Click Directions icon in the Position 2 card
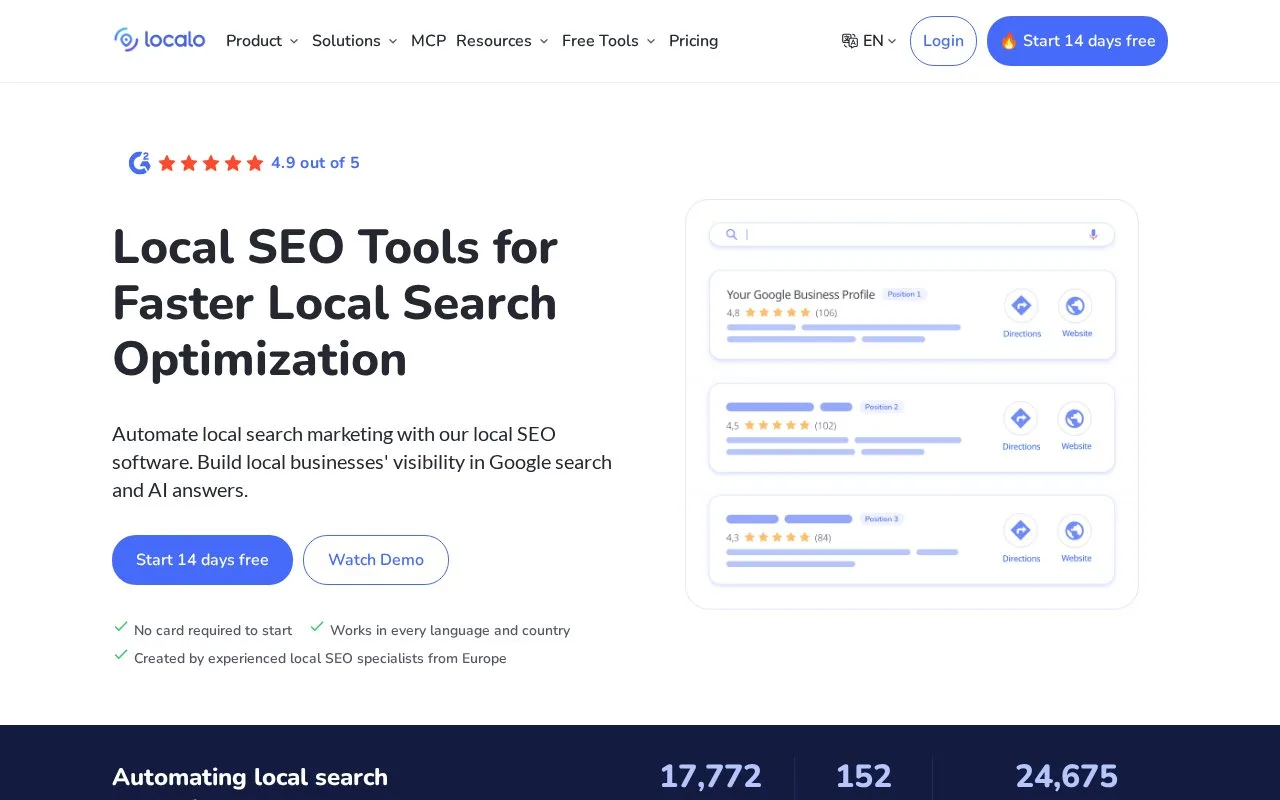This screenshot has height=800, width=1280. [x=1021, y=418]
